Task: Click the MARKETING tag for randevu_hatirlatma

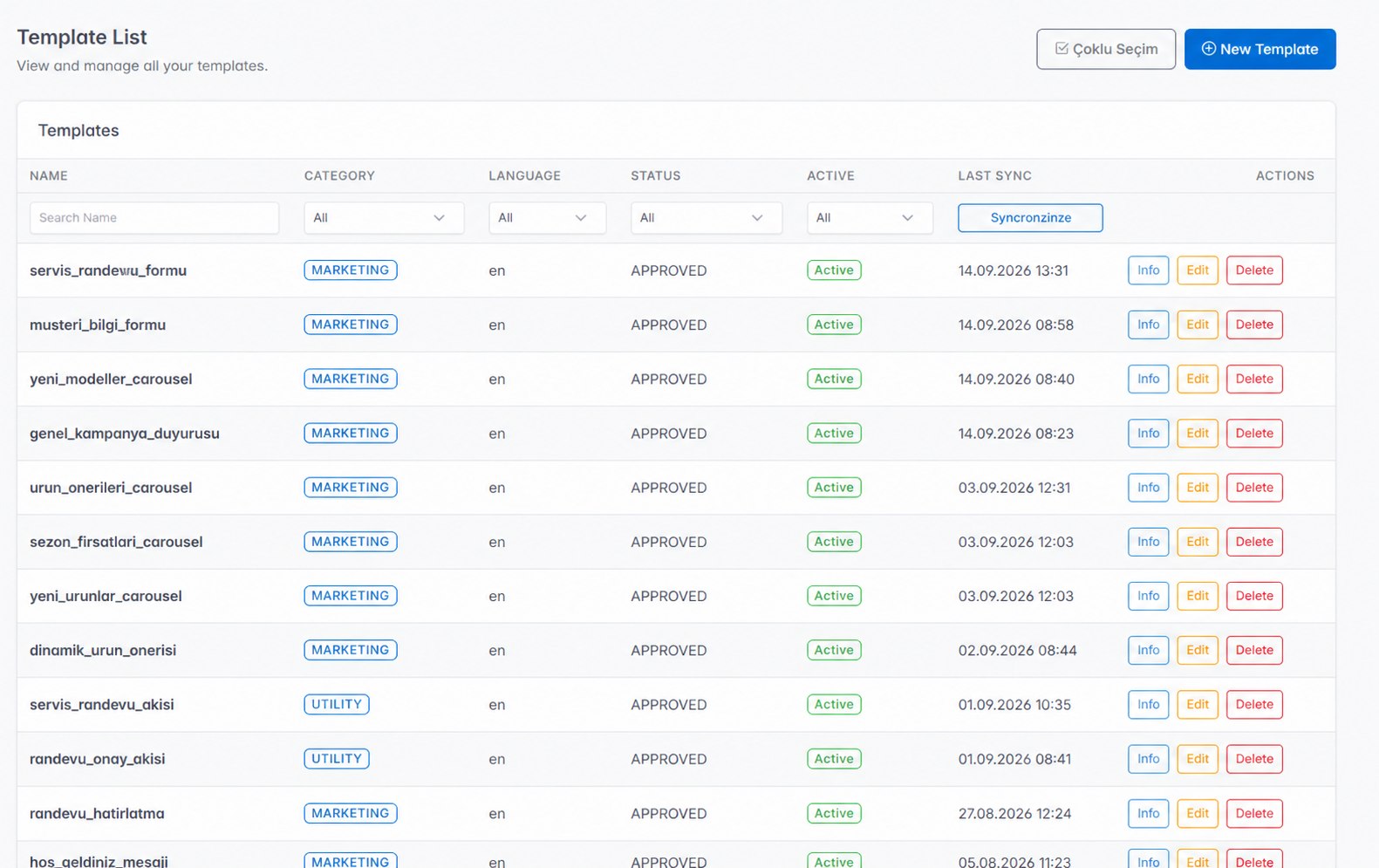Action: [351, 813]
